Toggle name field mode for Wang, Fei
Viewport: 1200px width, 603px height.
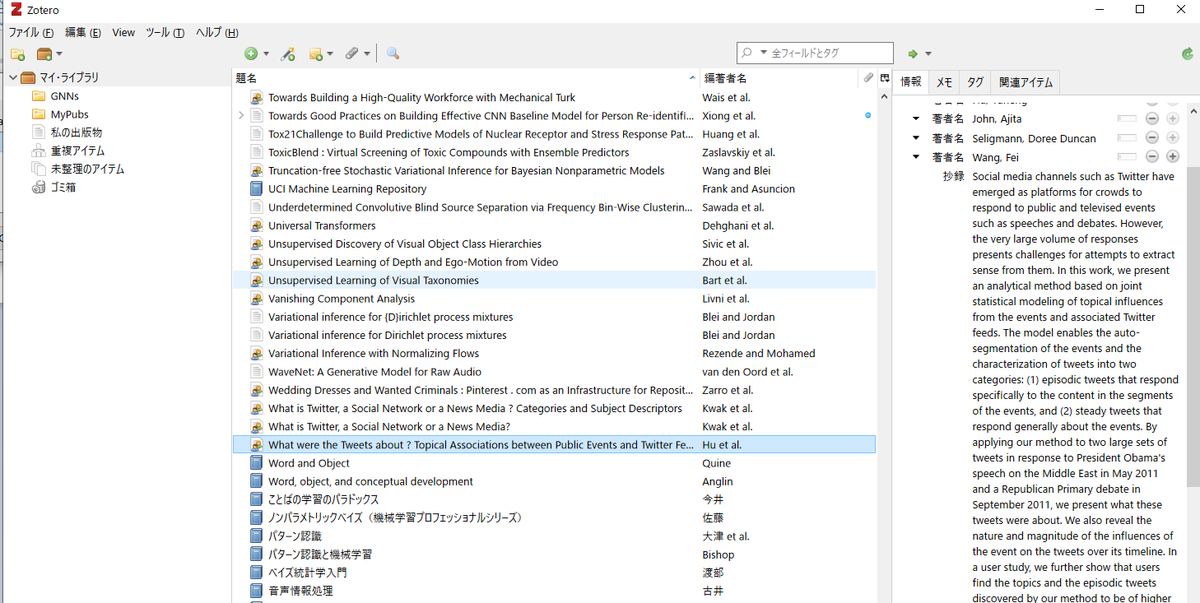point(1127,157)
